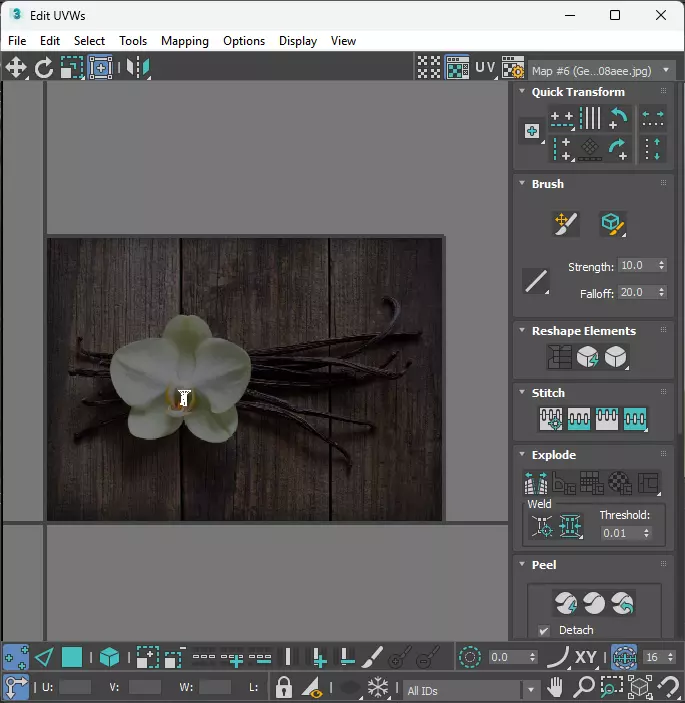Toggle the lock selection padlock
This screenshot has width=685, height=703.
(284, 688)
